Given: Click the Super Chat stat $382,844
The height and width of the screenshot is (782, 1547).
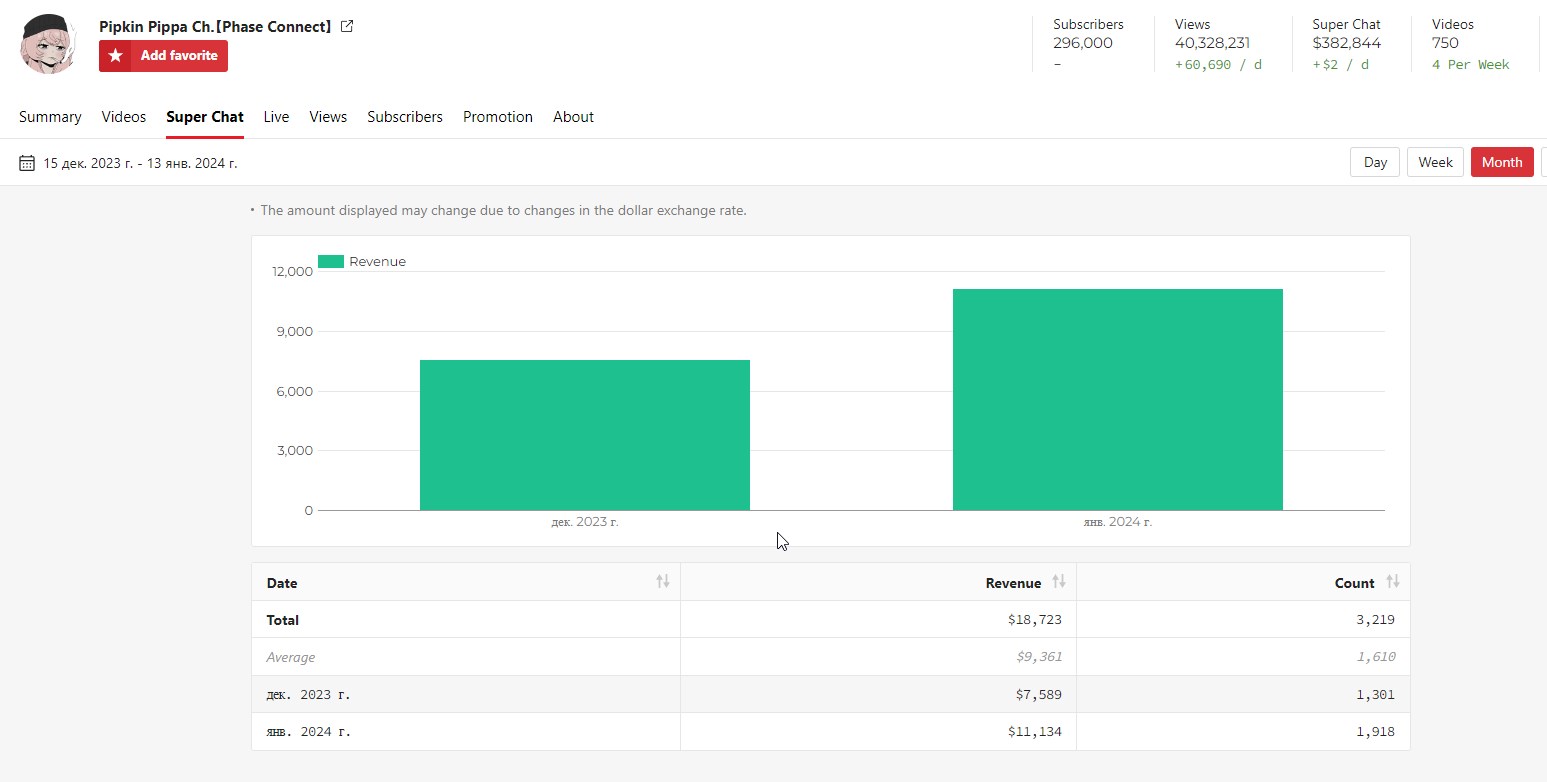Looking at the screenshot, I should pyautogui.click(x=1346, y=43).
